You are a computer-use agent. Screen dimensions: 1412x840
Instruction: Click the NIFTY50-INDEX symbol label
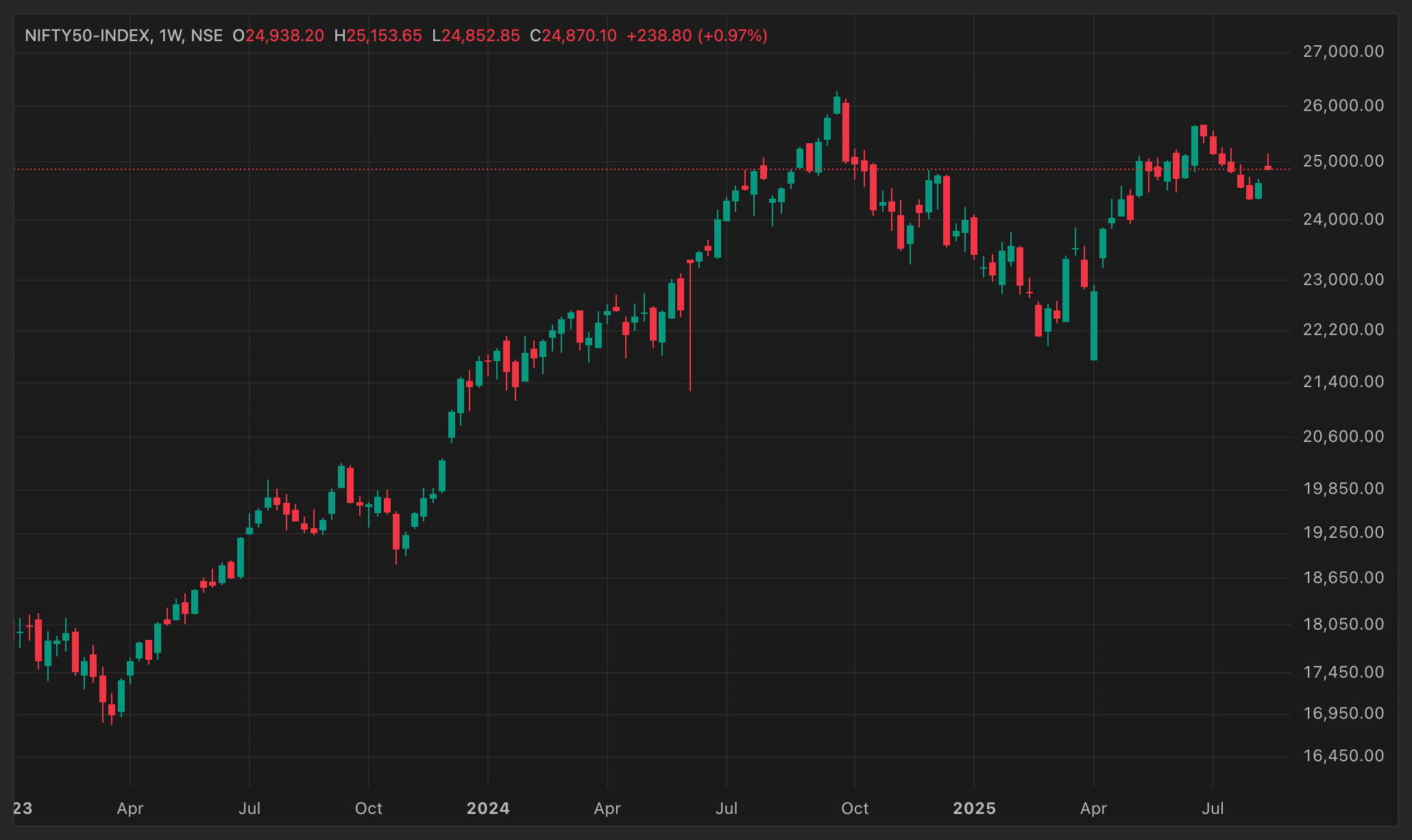click(x=88, y=36)
